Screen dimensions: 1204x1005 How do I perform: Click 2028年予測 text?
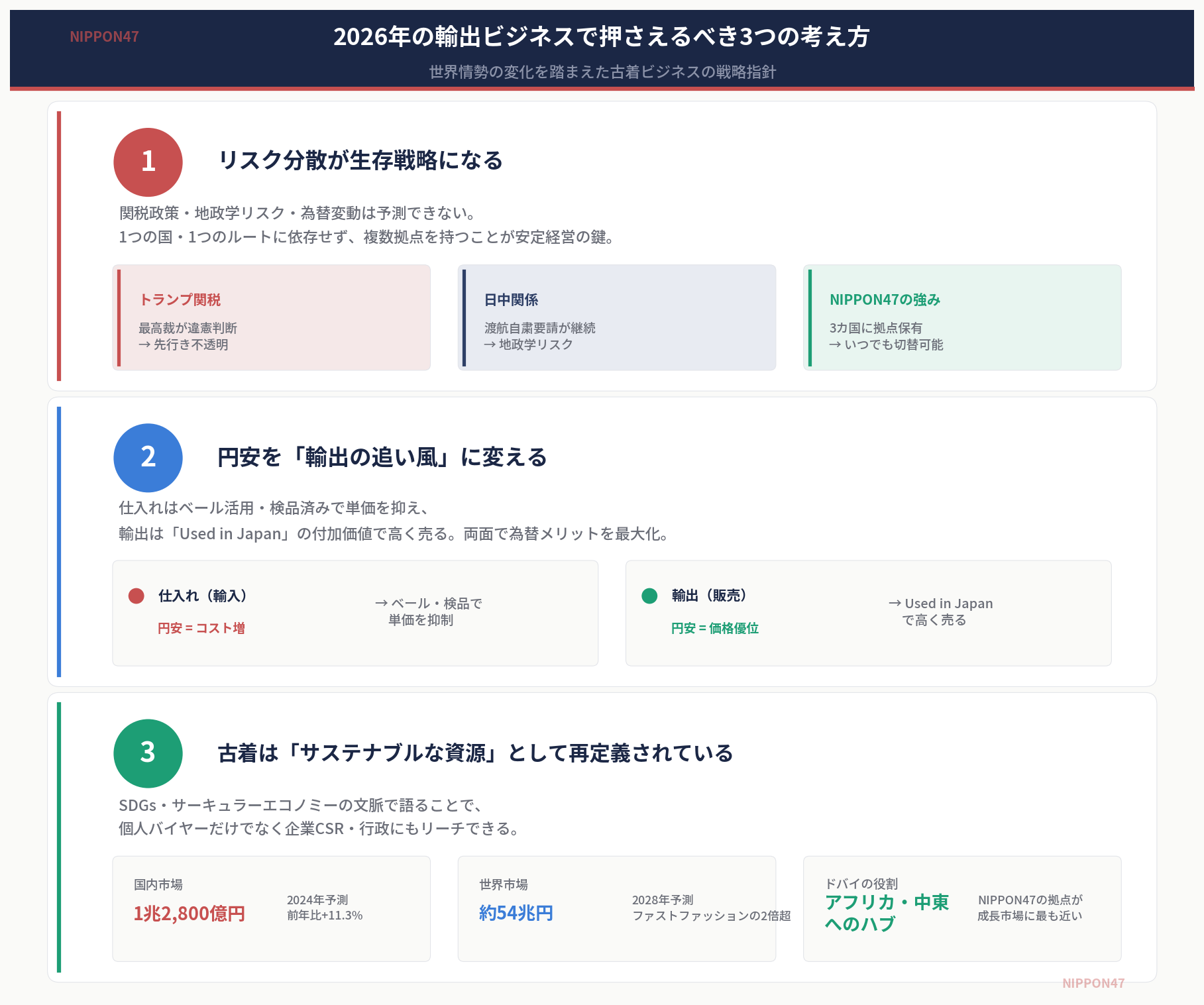(663, 900)
